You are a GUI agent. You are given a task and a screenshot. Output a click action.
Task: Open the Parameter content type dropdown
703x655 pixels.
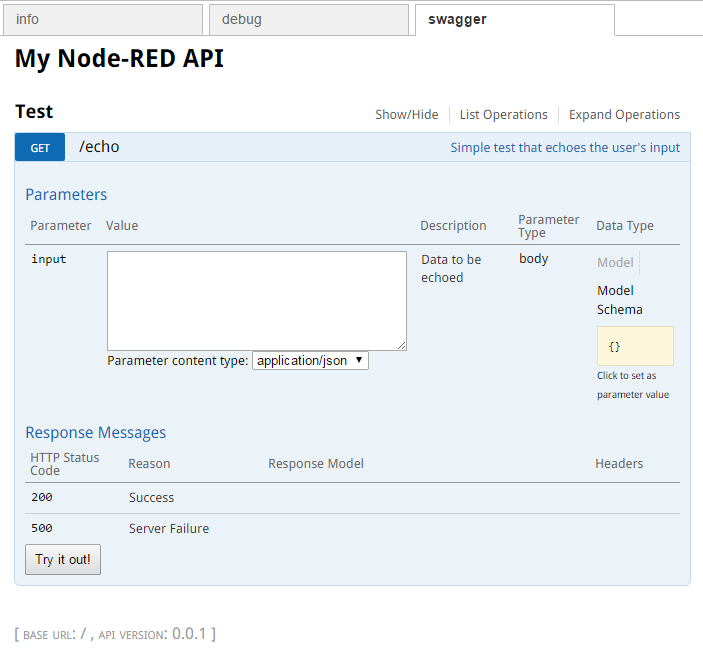310,361
